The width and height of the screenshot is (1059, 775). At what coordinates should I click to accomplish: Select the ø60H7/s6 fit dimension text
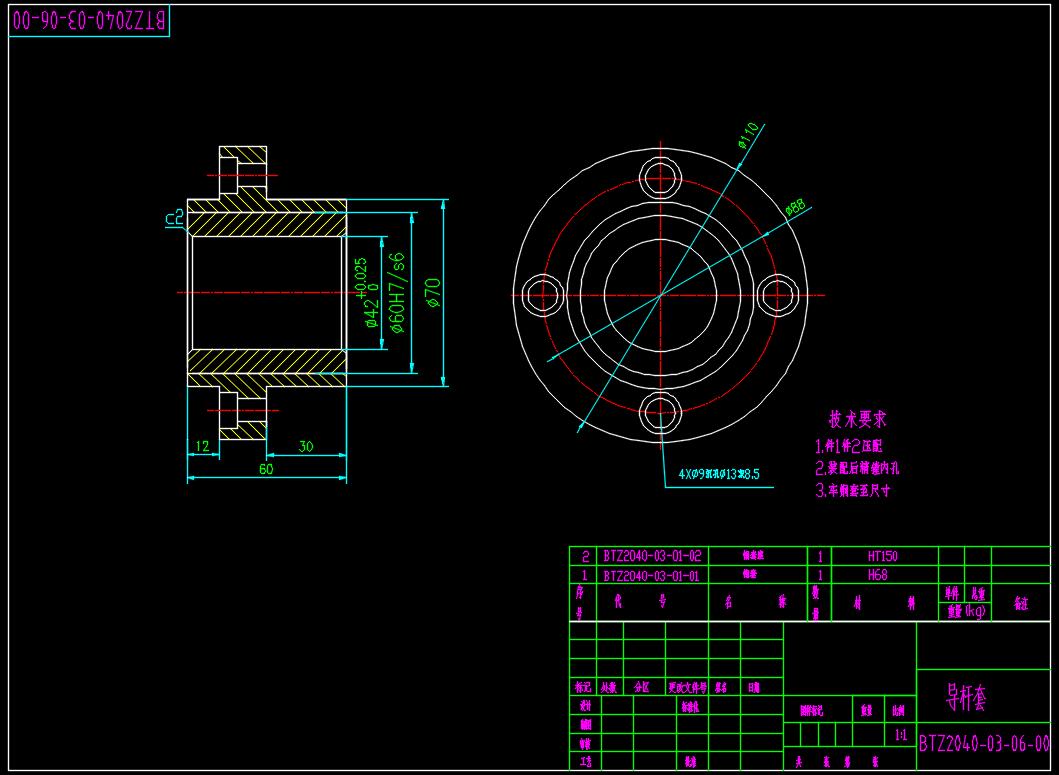coord(396,292)
